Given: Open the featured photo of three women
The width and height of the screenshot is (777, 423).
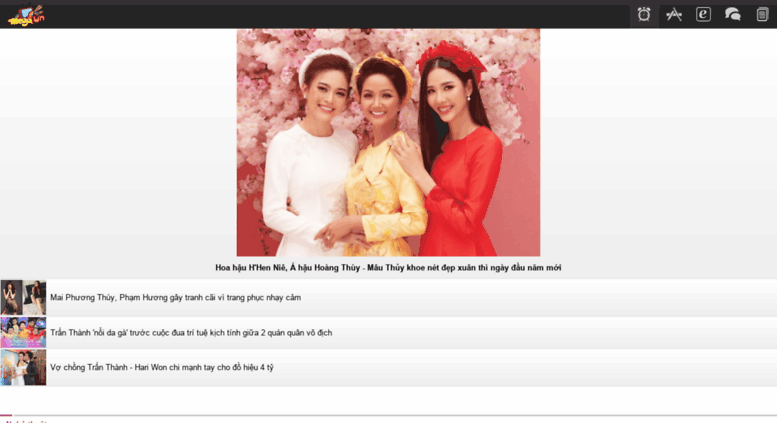Looking at the screenshot, I should coord(388,142).
